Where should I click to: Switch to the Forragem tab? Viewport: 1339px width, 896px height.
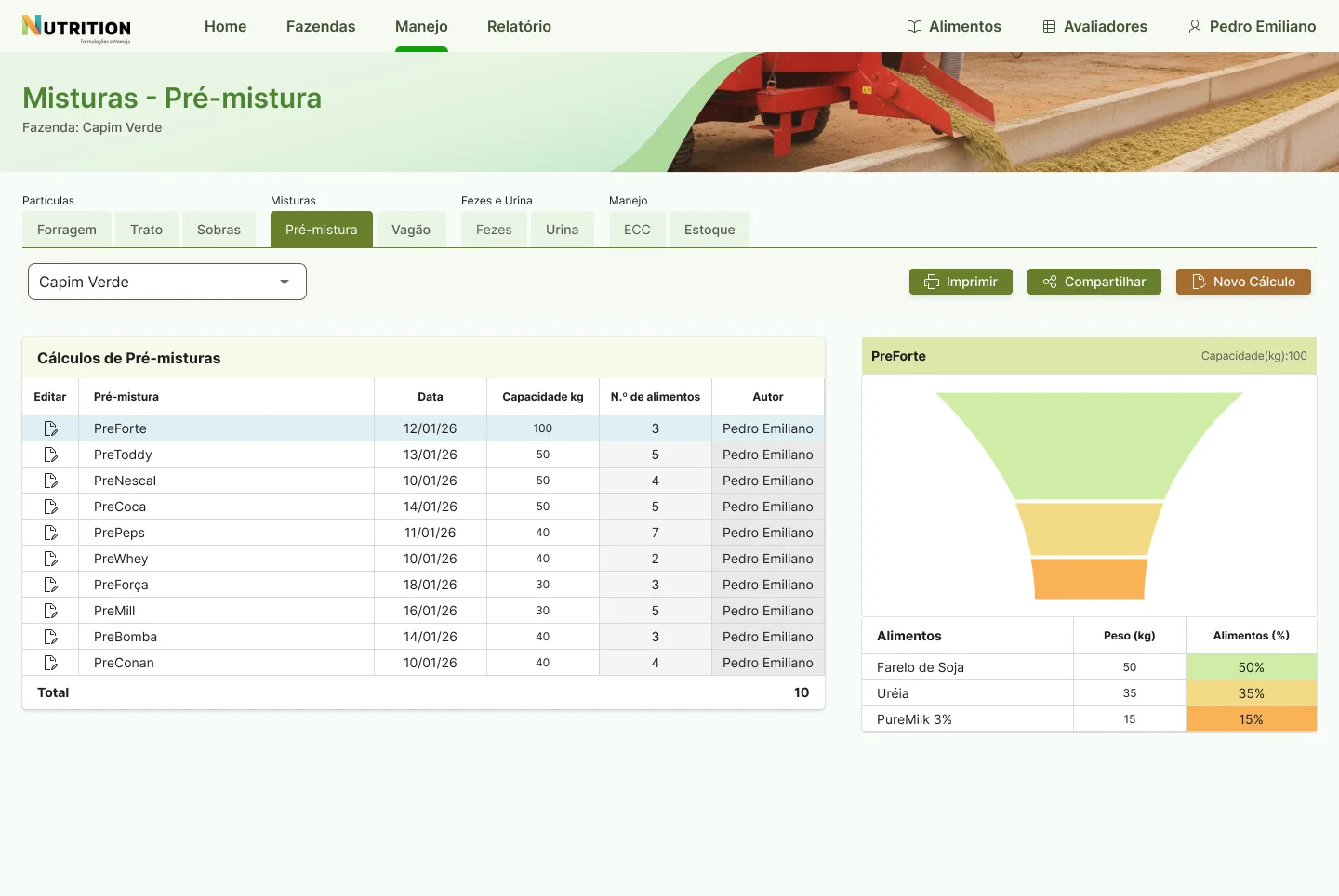click(67, 230)
